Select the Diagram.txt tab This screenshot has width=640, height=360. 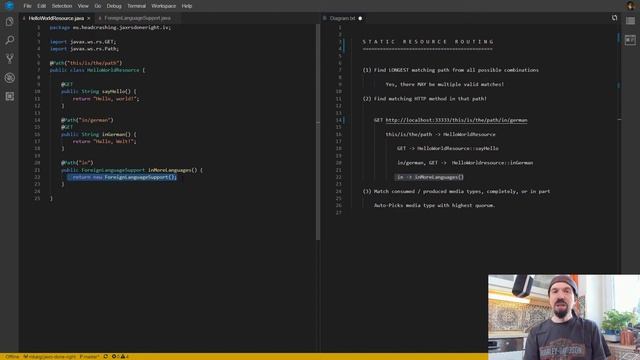coord(342,18)
